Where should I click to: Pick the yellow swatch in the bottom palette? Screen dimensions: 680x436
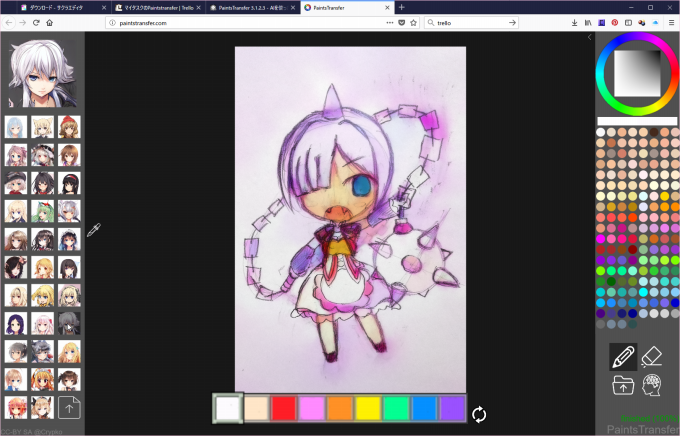368,409
